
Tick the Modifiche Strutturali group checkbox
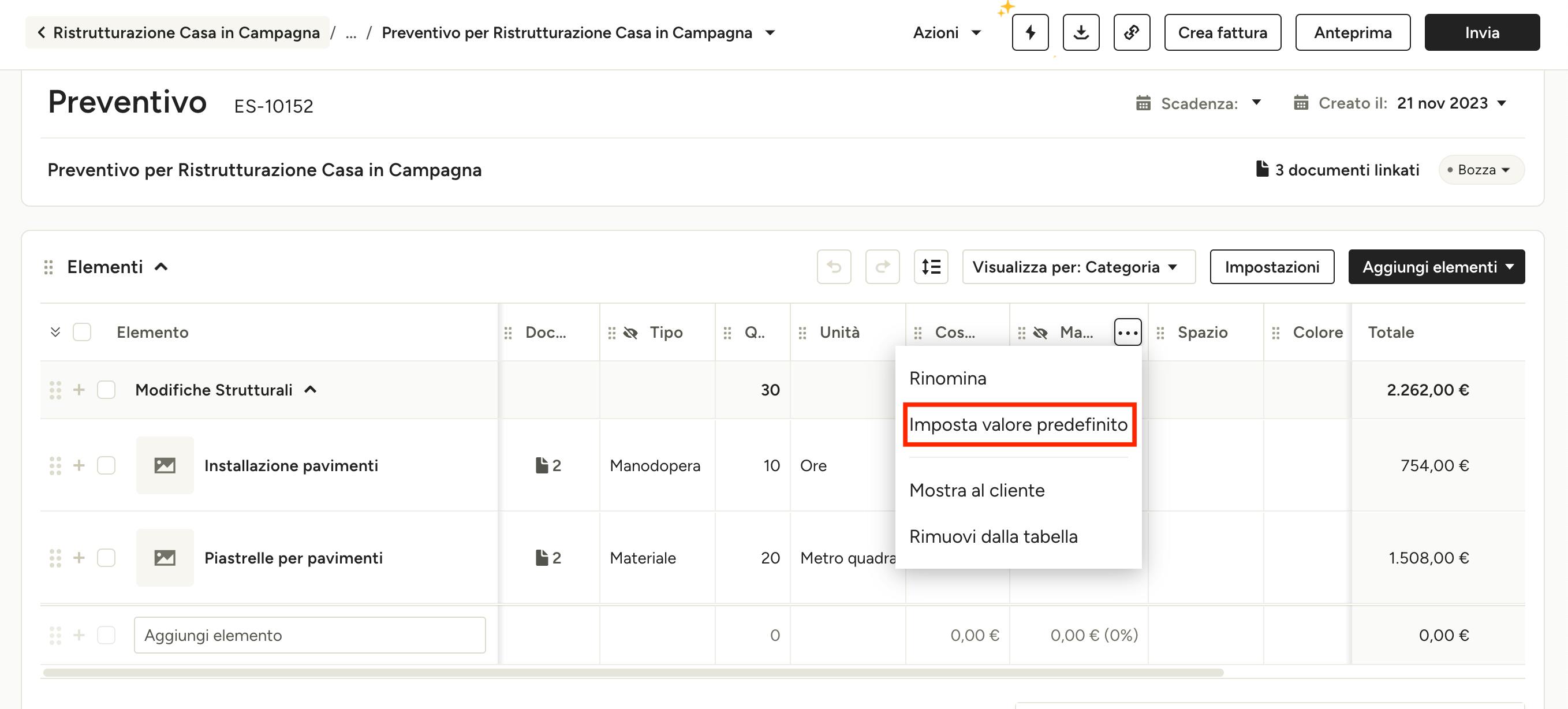click(x=107, y=390)
